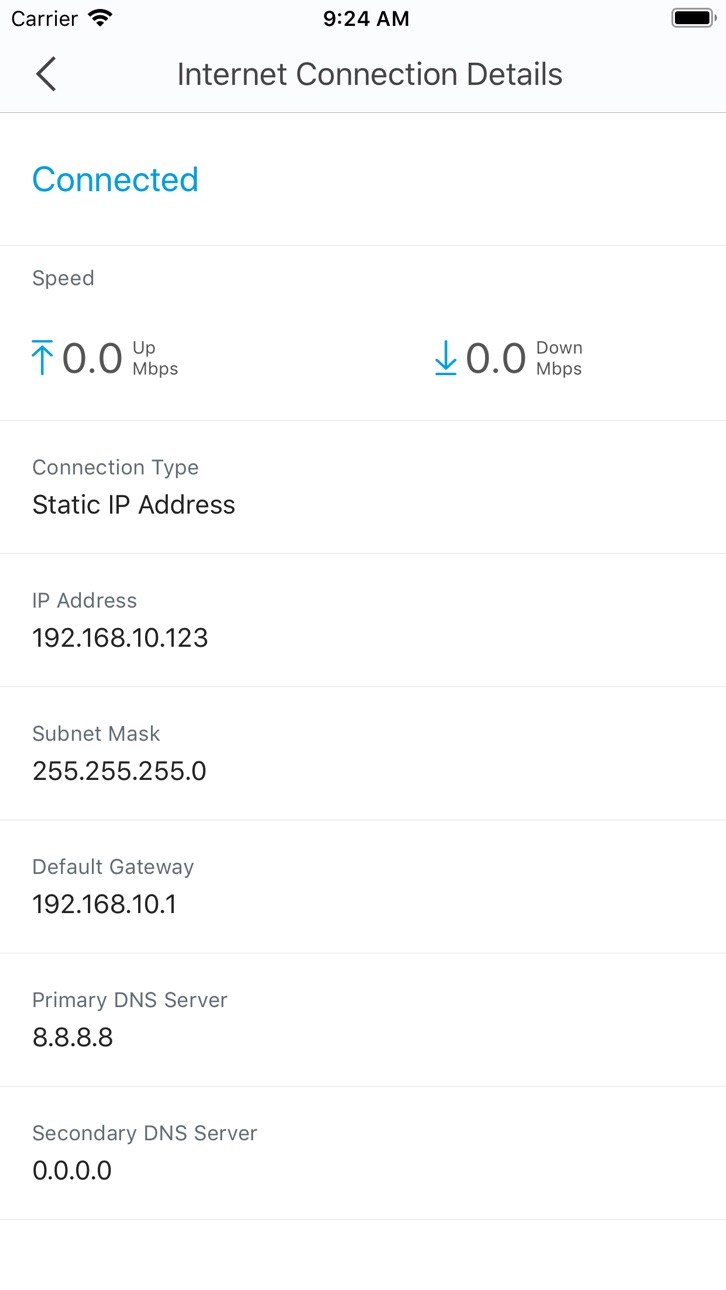The width and height of the screenshot is (726, 1290).
Task: Select the Internet Connection Details title
Action: (x=370, y=74)
